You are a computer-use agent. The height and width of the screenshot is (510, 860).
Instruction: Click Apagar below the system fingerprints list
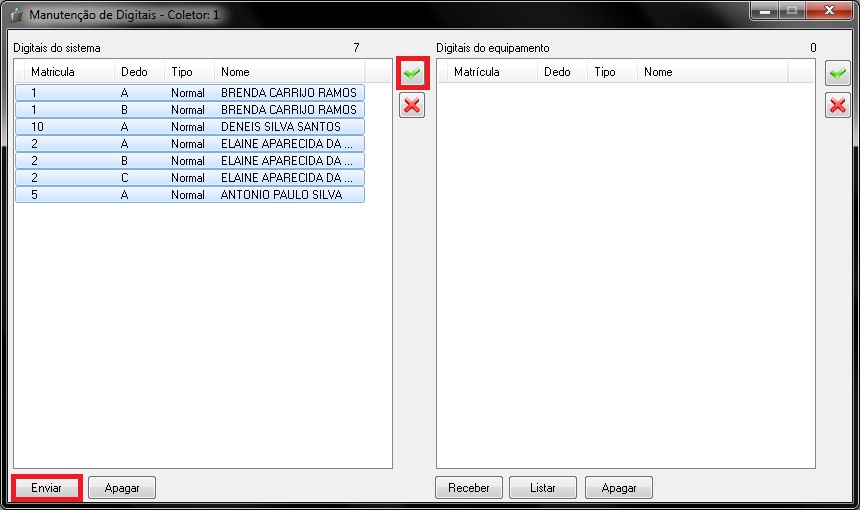coord(122,488)
